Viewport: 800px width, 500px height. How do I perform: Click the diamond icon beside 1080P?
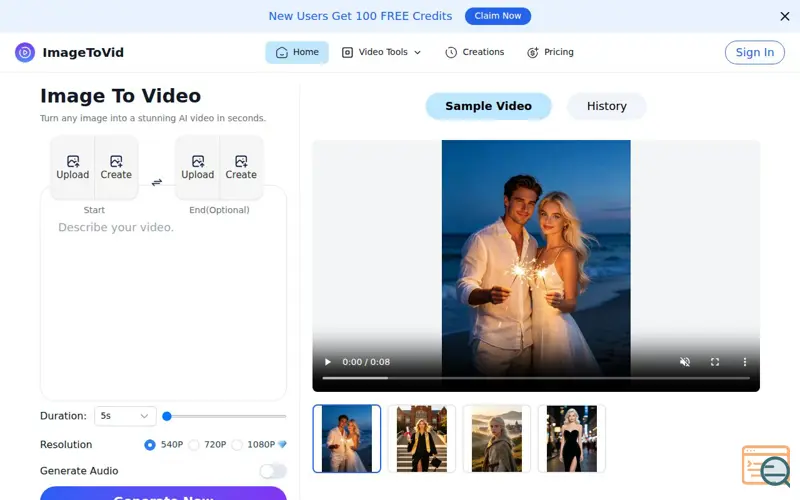[x=282, y=444]
